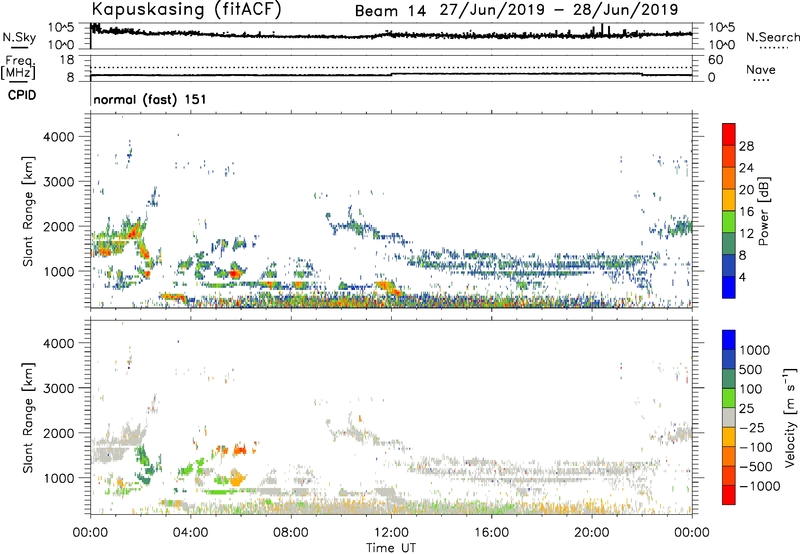Click the bright blue bottom Power colorbar segment
800x554 pixels.
[729, 287]
